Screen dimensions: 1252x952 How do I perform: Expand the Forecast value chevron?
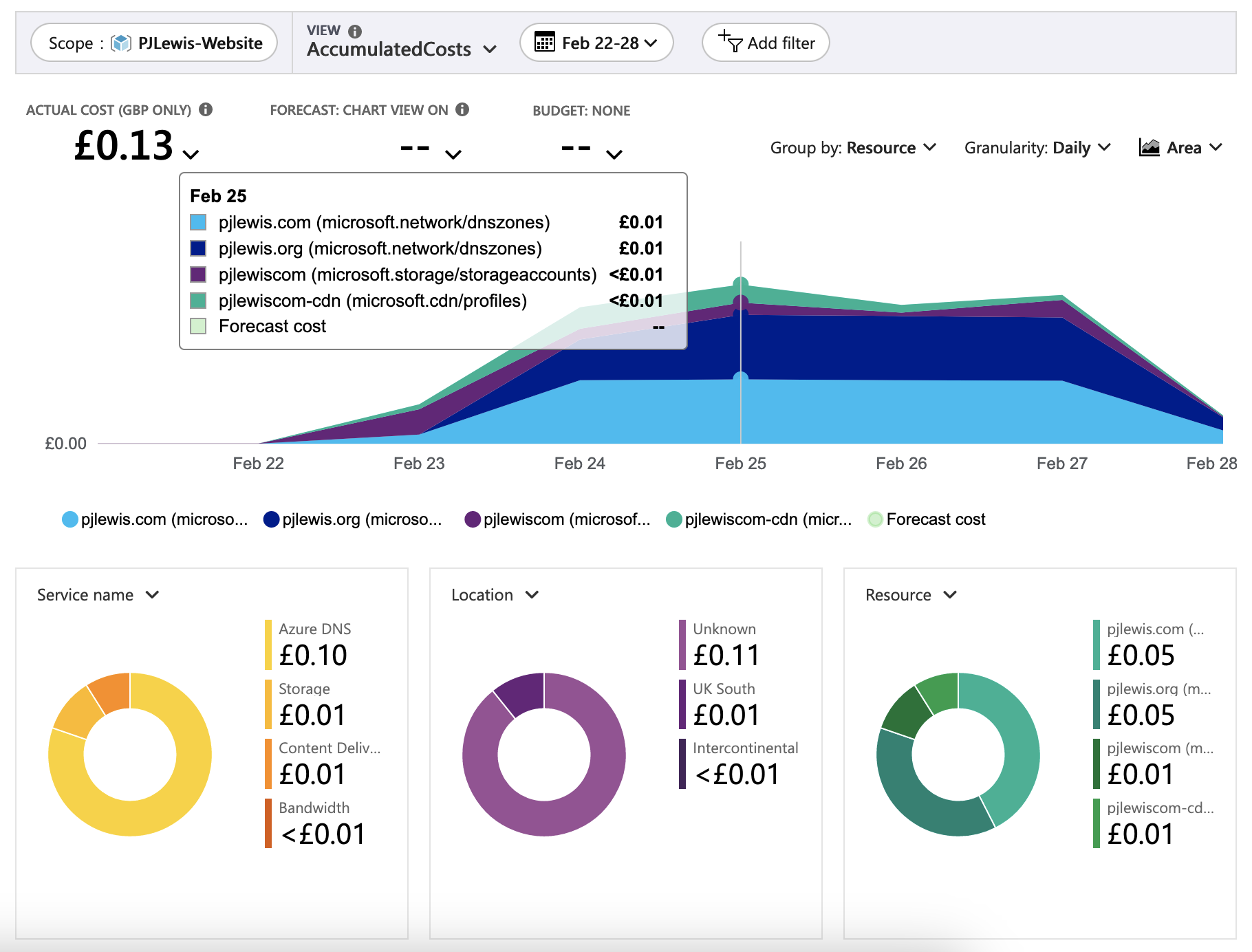click(453, 154)
